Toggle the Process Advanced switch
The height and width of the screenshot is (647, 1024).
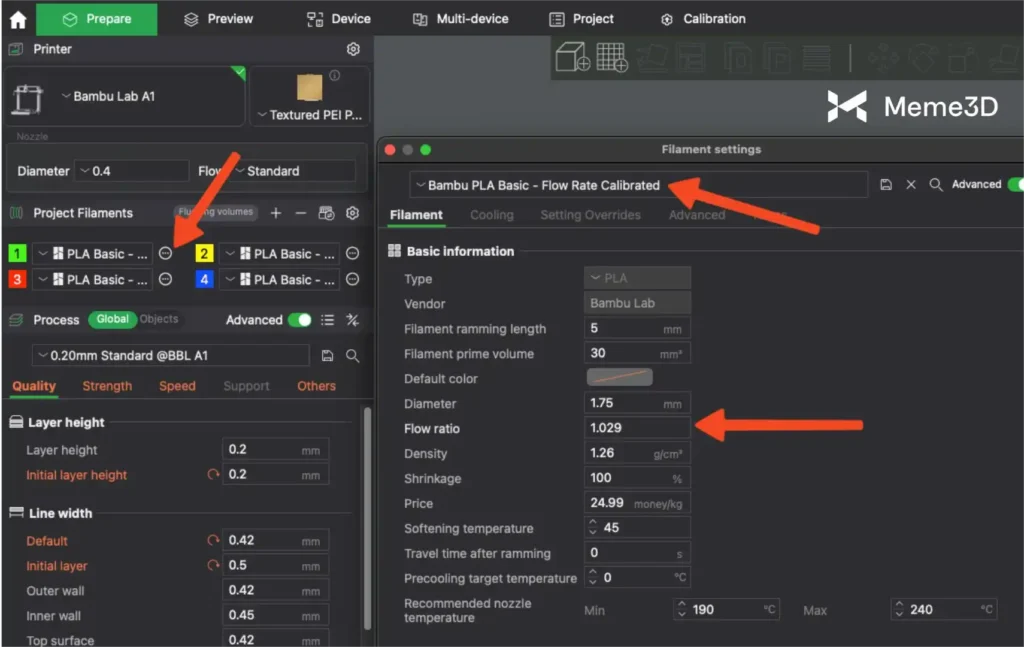pyautogui.click(x=299, y=320)
